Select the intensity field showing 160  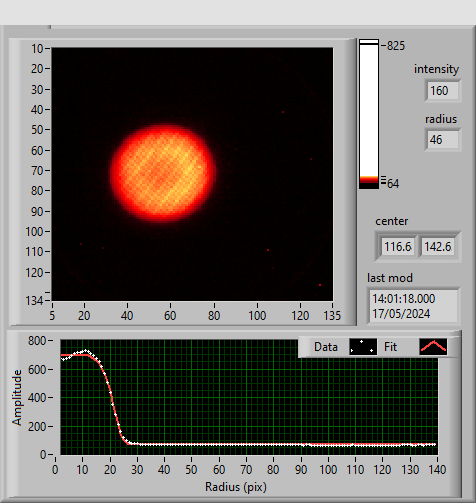pos(443,91)
